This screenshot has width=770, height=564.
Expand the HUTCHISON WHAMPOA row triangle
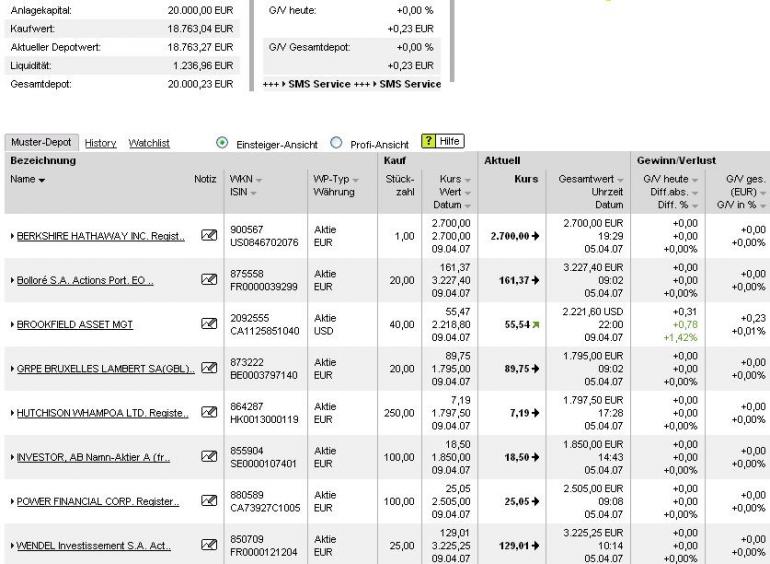[12, 413]
